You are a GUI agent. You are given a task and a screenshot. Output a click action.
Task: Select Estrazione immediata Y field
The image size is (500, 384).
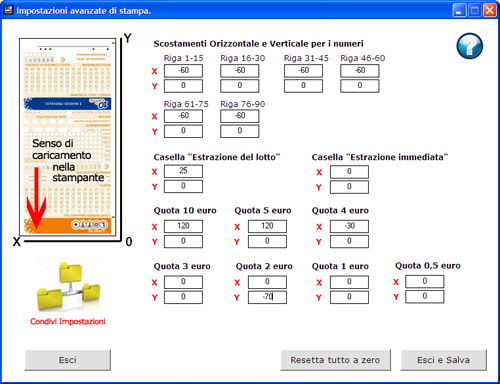point(349,187)
